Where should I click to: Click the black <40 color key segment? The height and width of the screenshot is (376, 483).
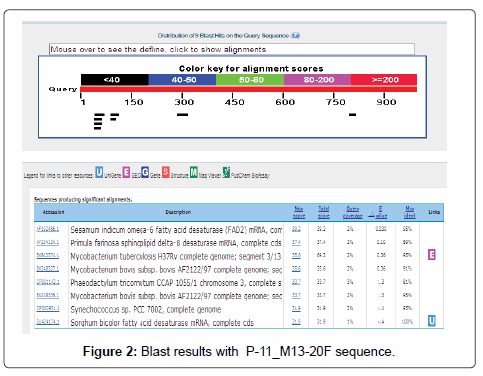tap(115, 80)
